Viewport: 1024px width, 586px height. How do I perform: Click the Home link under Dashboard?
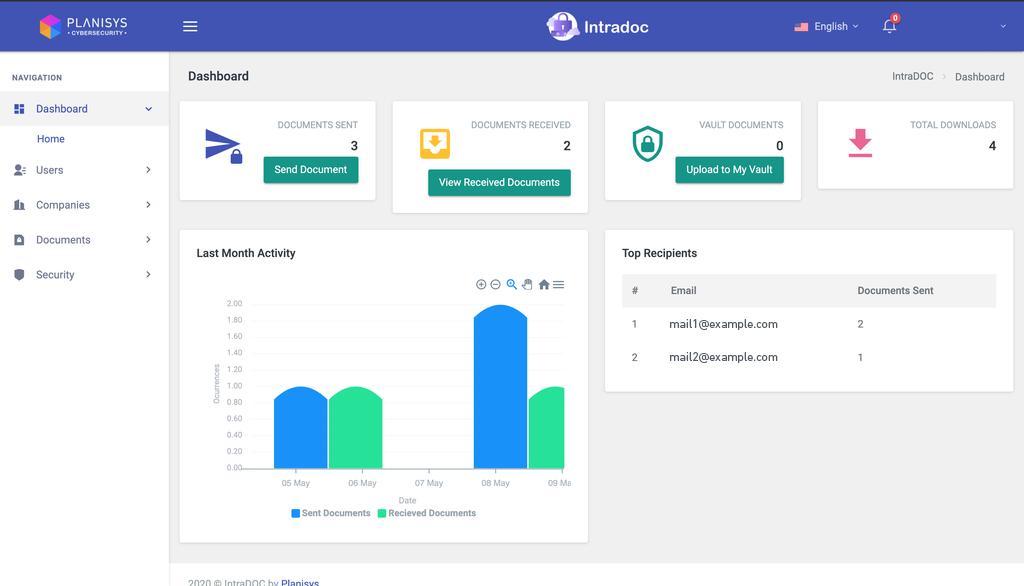click(51, 139)
